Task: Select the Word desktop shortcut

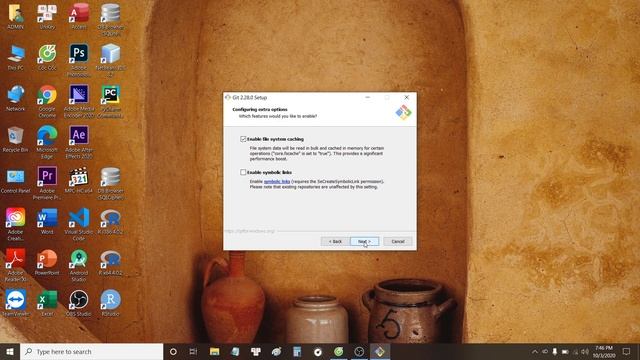Action: click(47, 221)
